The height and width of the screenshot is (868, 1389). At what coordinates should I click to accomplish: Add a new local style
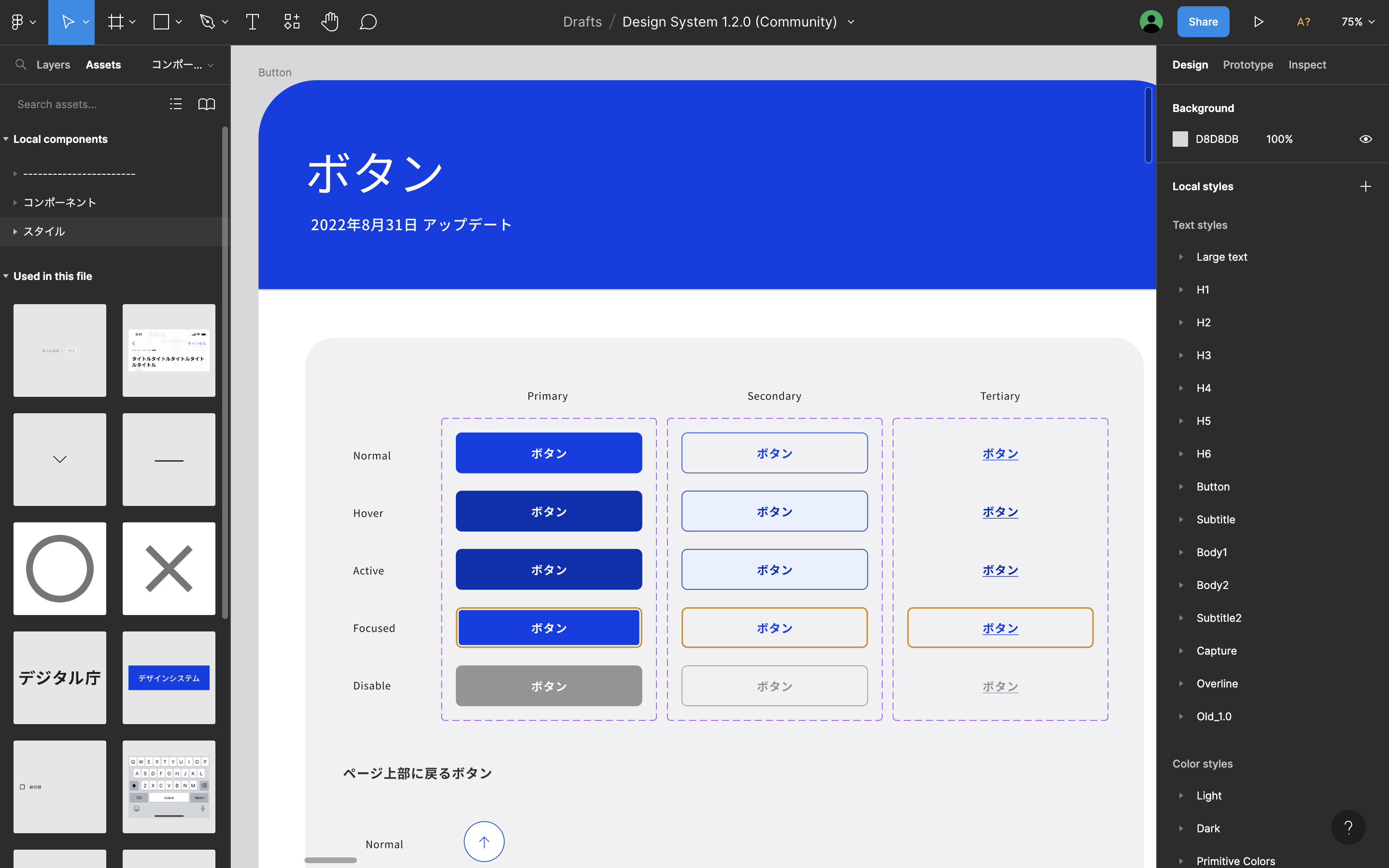[x=1365, y=186]
